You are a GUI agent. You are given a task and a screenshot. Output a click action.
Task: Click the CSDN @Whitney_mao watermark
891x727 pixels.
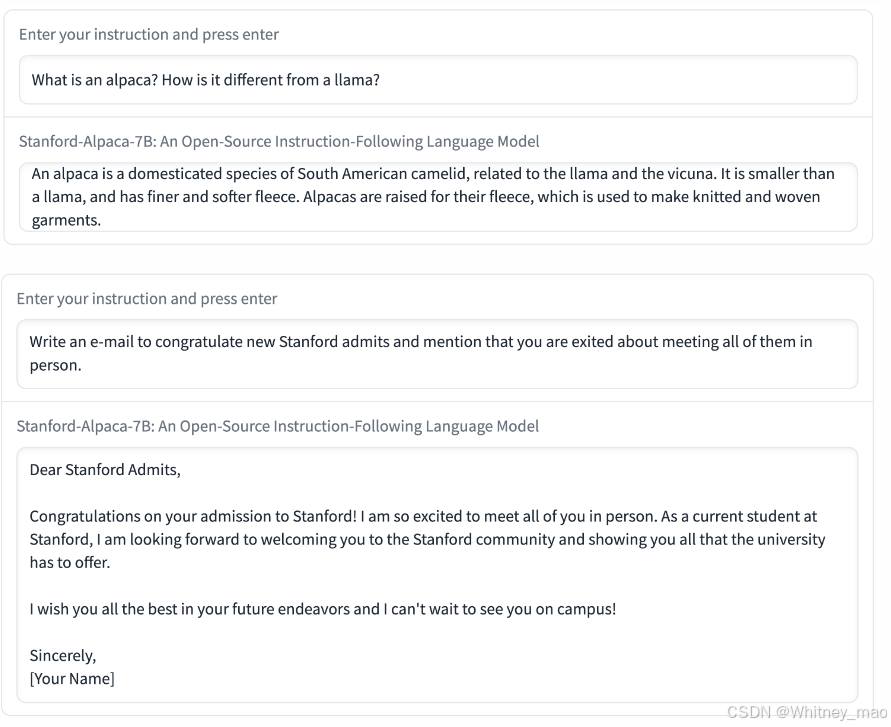click(x=807, y=712)
